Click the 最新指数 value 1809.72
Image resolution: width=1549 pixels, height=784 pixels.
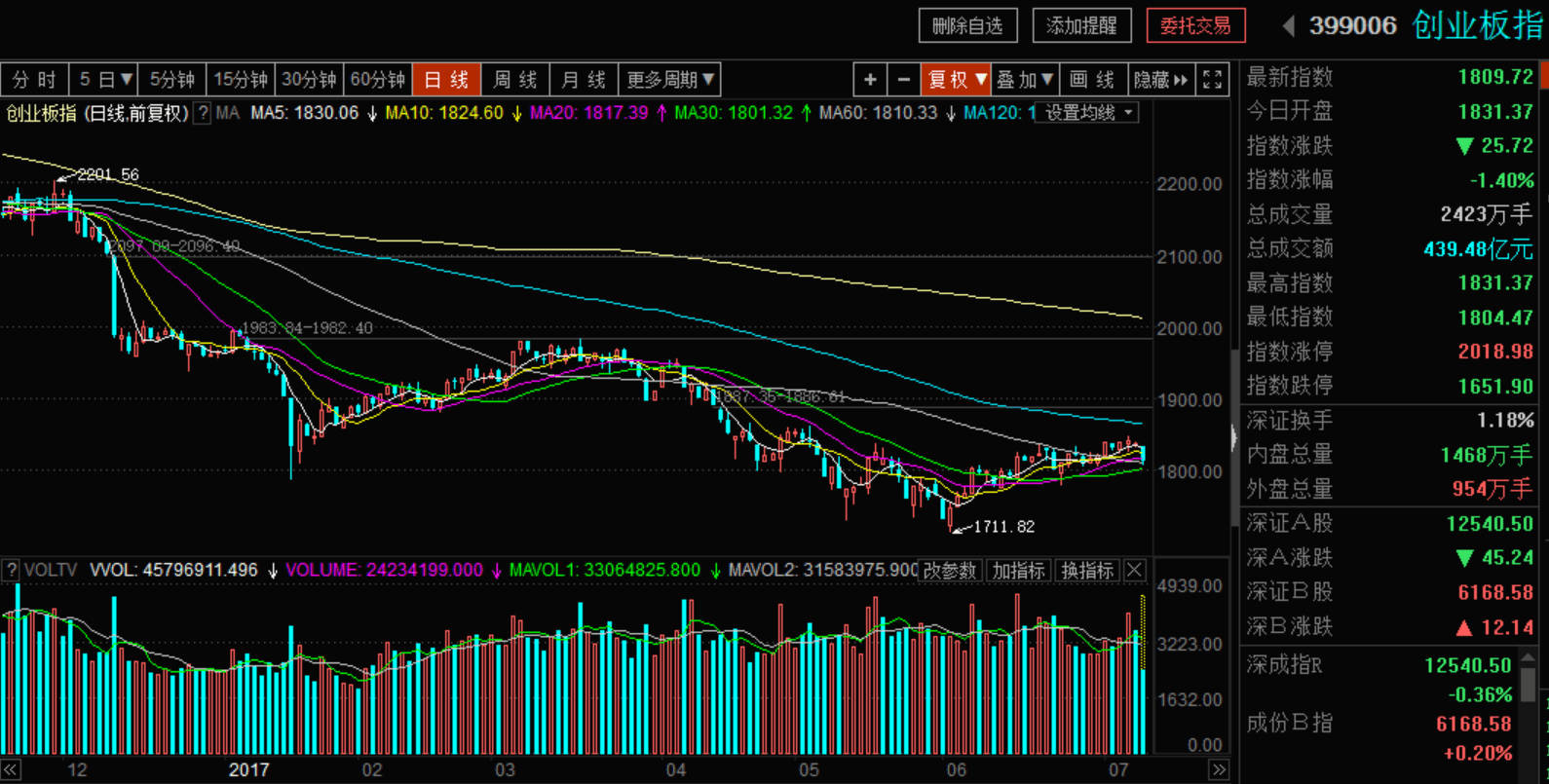(1495, 77)
